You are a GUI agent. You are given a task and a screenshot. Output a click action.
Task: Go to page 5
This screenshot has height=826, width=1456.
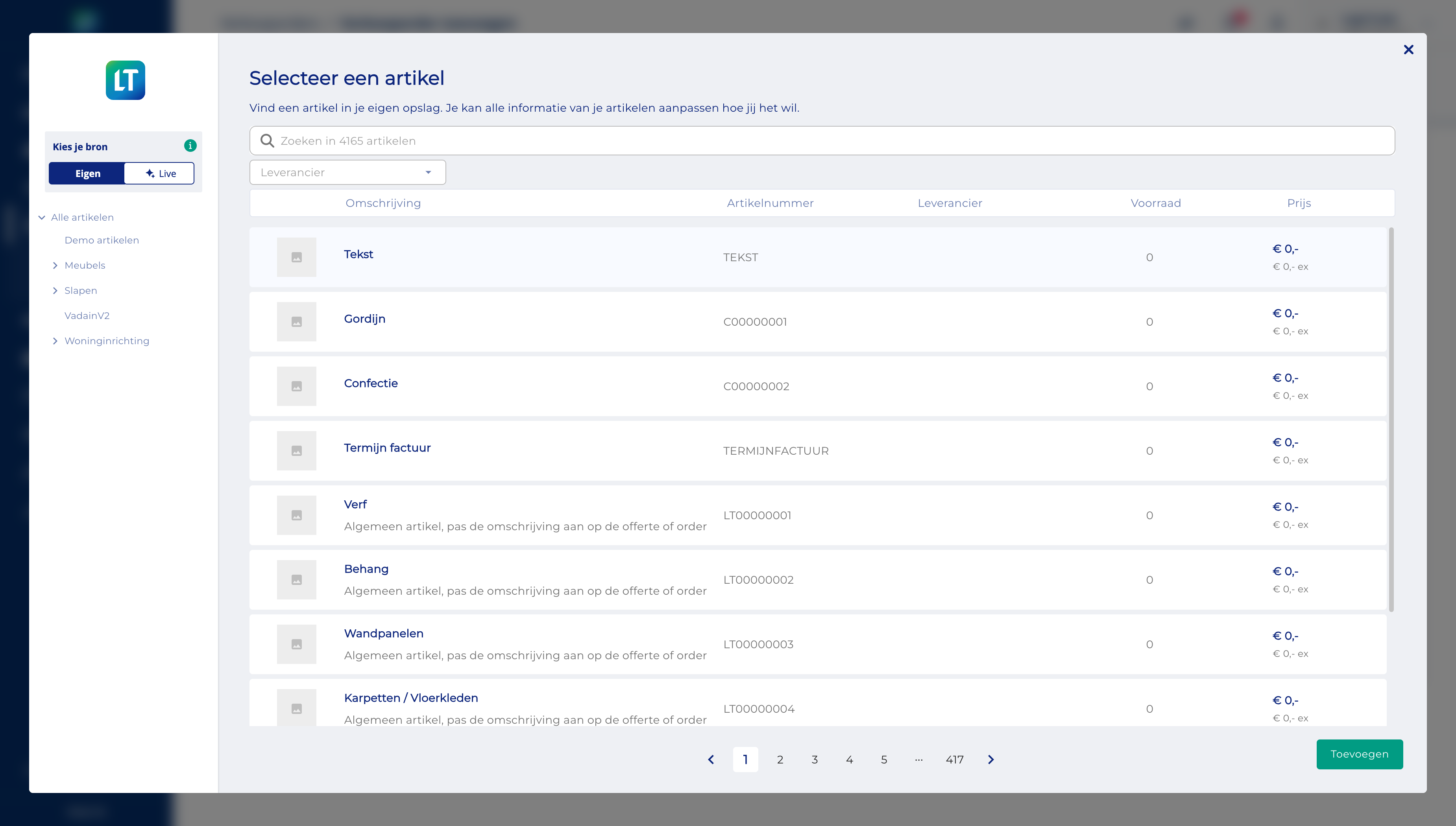(884, 760)
